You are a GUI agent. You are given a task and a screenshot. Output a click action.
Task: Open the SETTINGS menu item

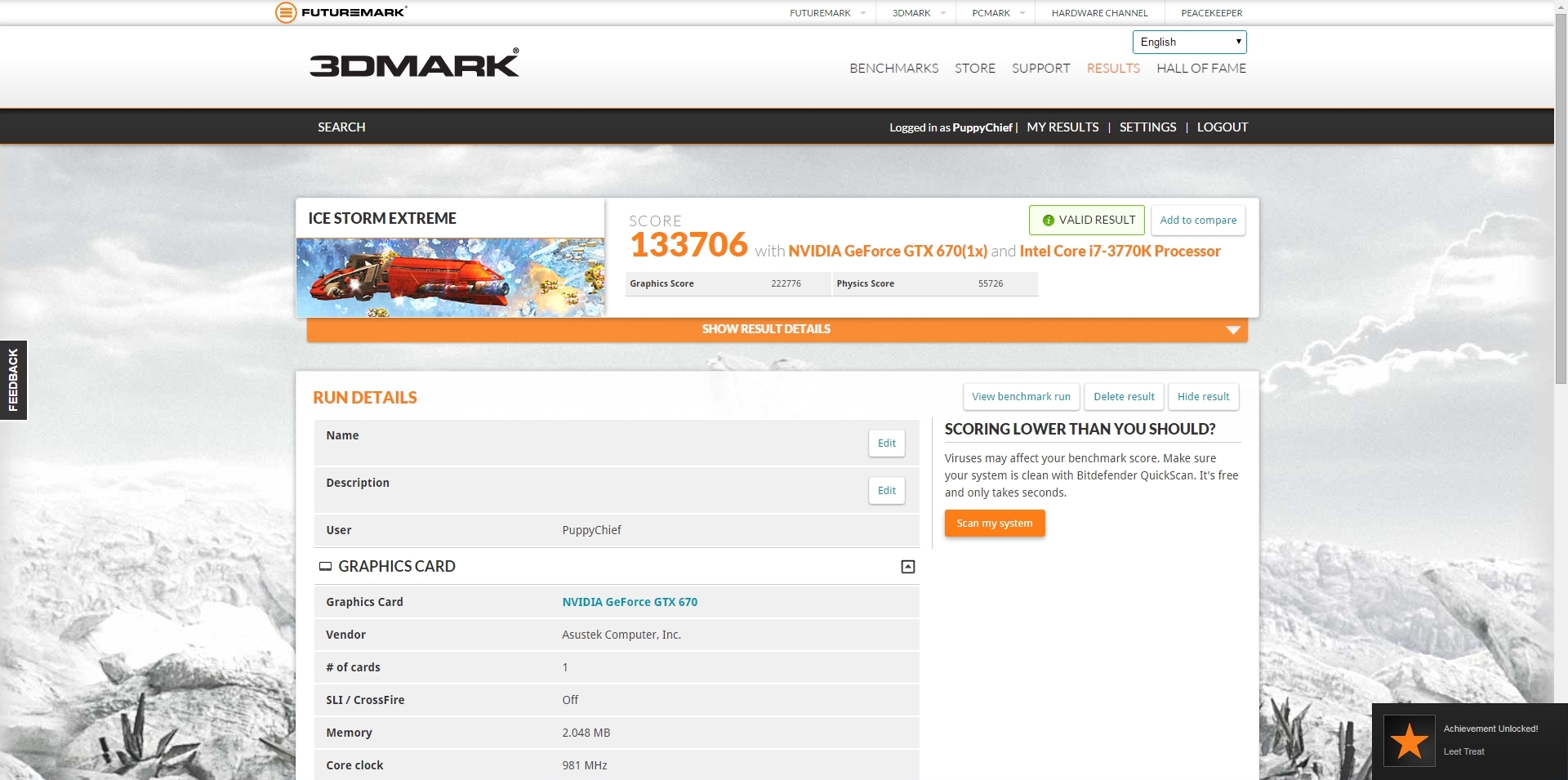(1147, 127)
